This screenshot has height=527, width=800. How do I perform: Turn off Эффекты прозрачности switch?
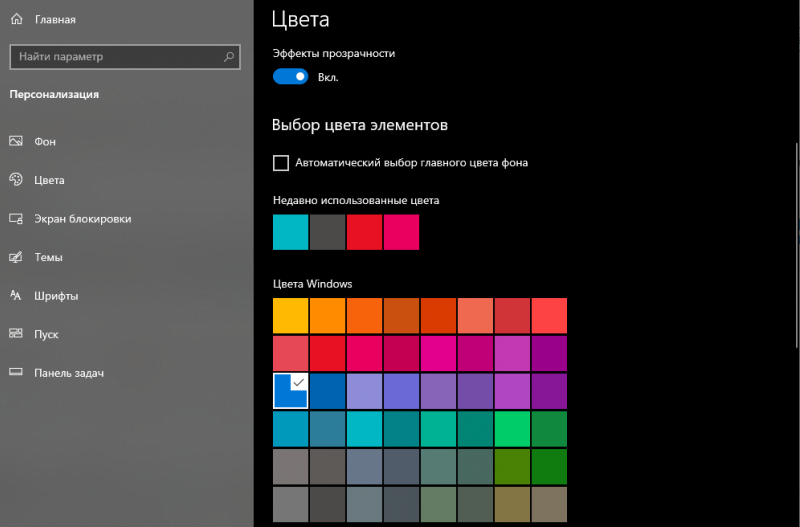290,77
